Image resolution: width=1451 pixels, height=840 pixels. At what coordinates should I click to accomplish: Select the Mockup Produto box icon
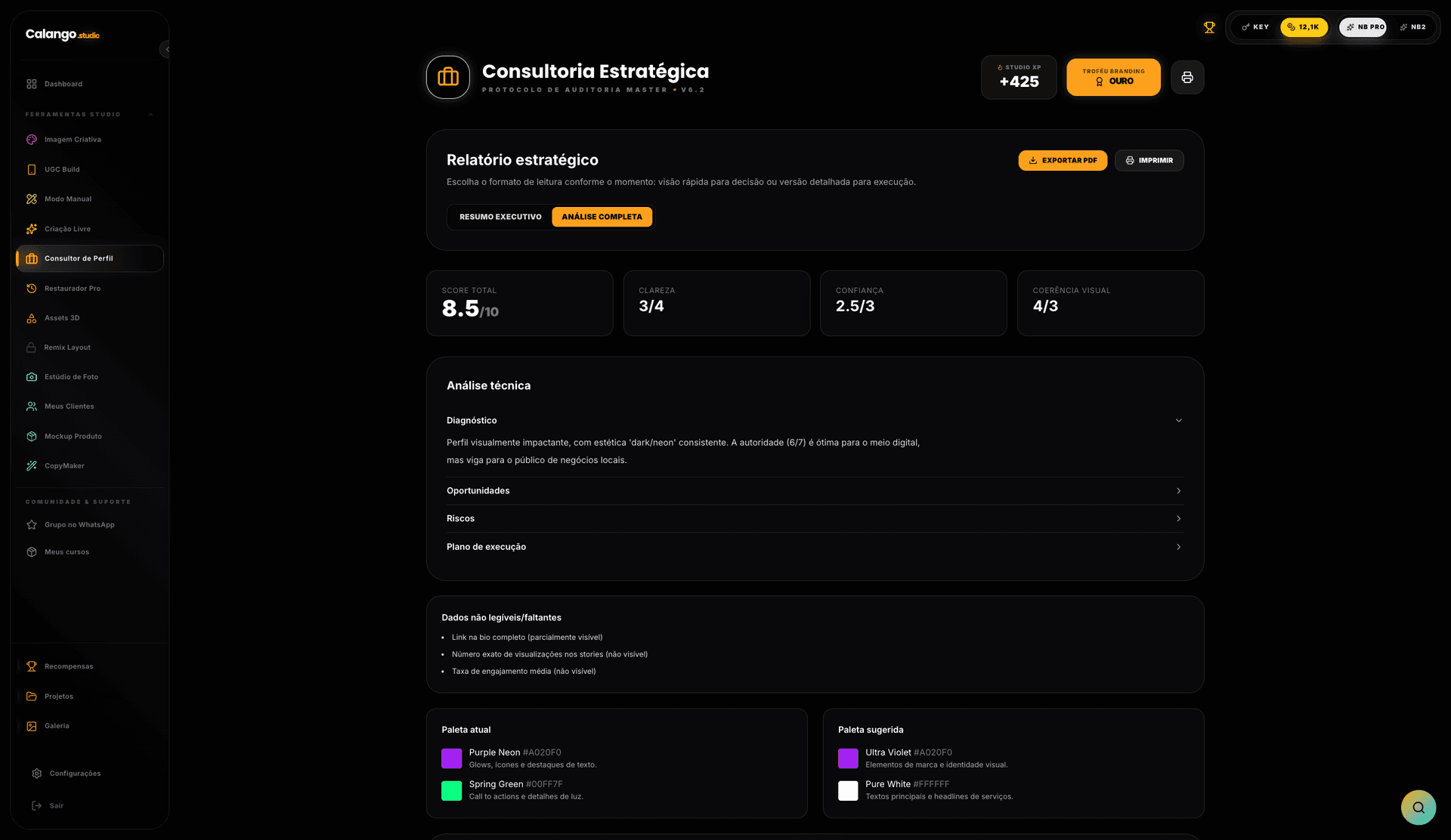click(x=32, y=437)
